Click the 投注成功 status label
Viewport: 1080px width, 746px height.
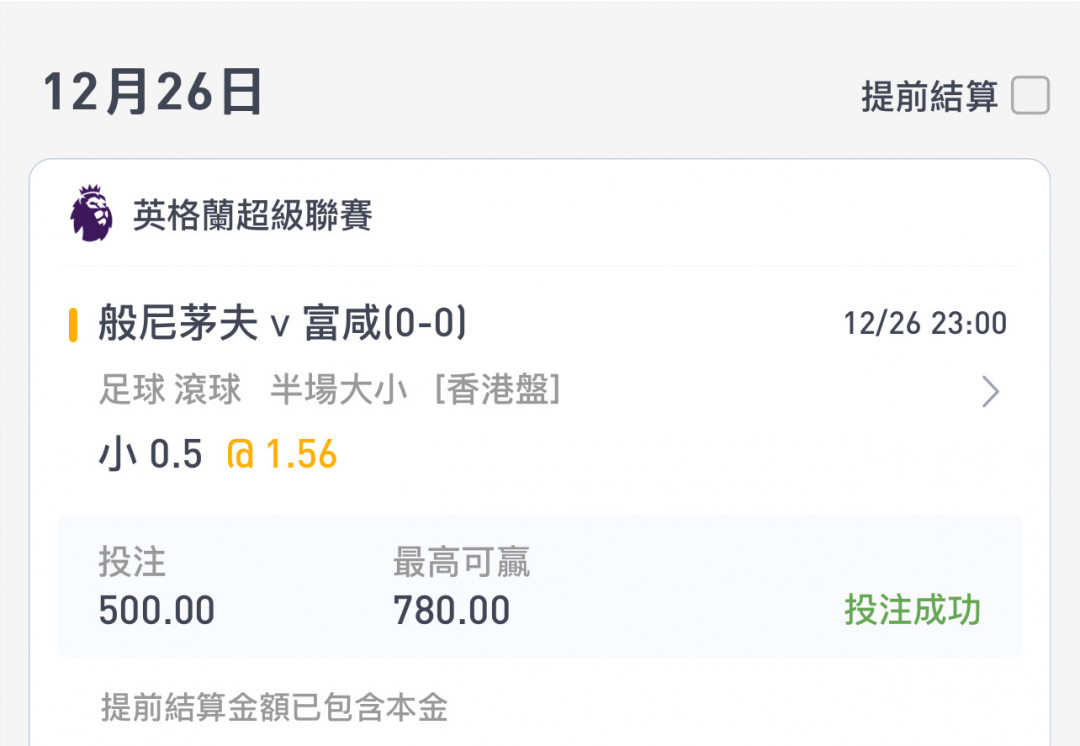point(913,610)
